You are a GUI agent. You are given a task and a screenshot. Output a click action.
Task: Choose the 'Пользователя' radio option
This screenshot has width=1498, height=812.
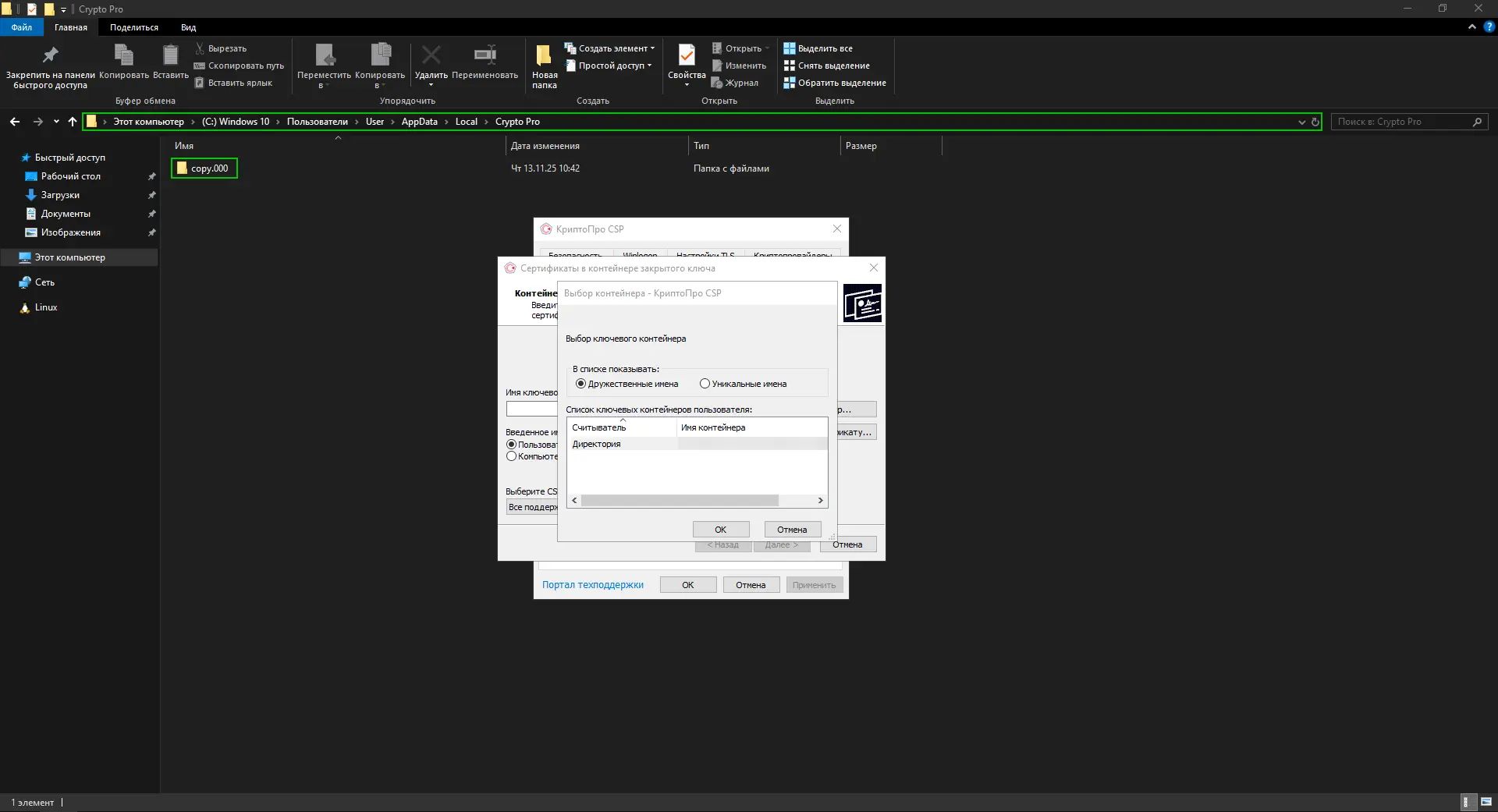click(x=512, y=445)
